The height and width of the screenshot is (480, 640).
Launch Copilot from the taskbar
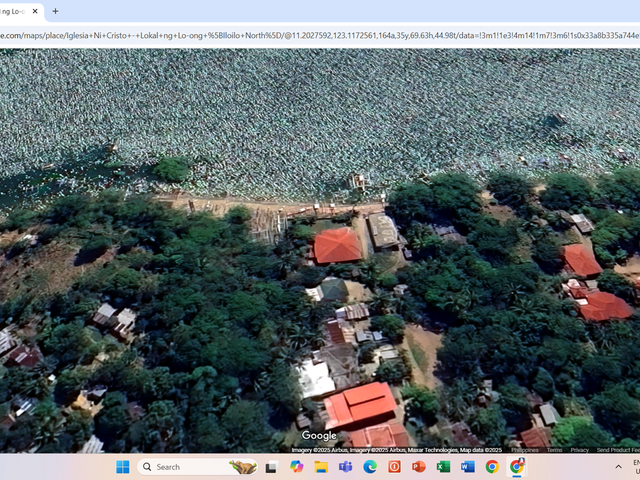296,467
